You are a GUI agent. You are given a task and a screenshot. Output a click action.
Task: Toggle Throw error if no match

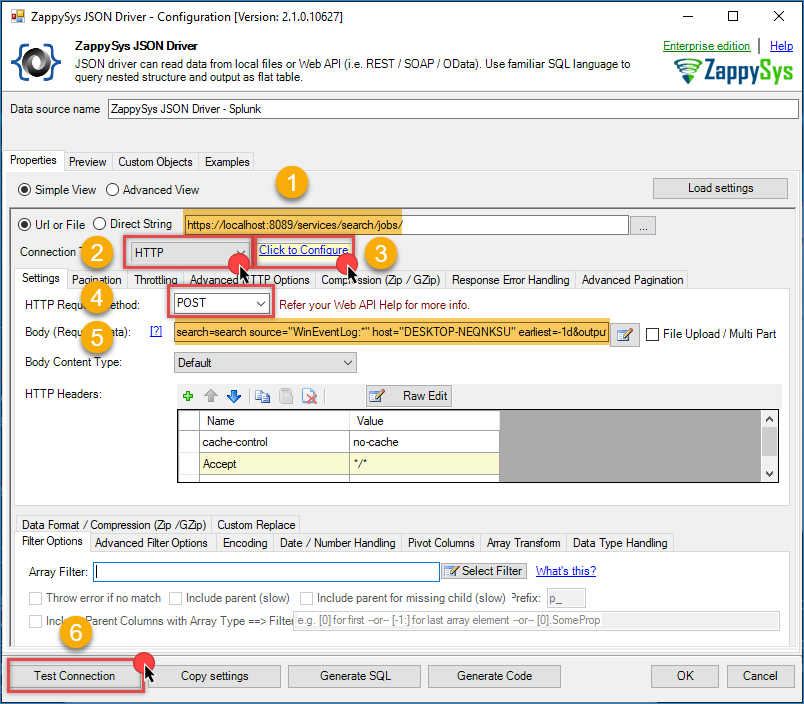(35, 598)
